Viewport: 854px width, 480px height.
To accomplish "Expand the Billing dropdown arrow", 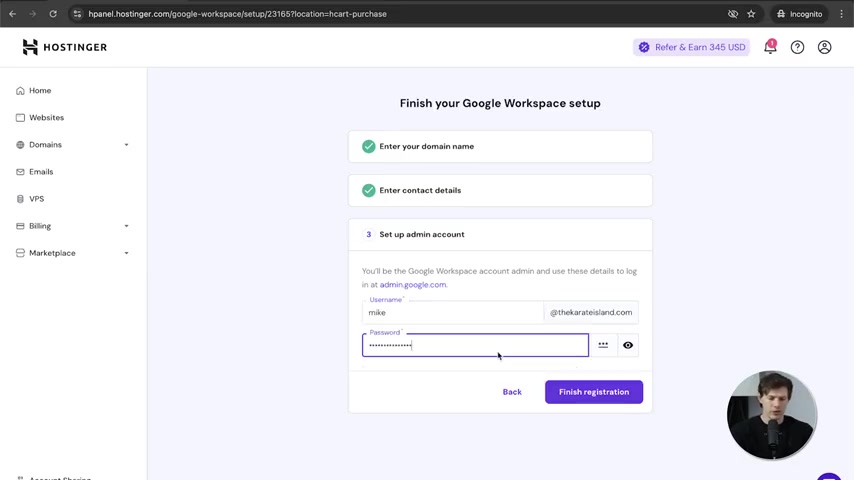I will [126, 226].
